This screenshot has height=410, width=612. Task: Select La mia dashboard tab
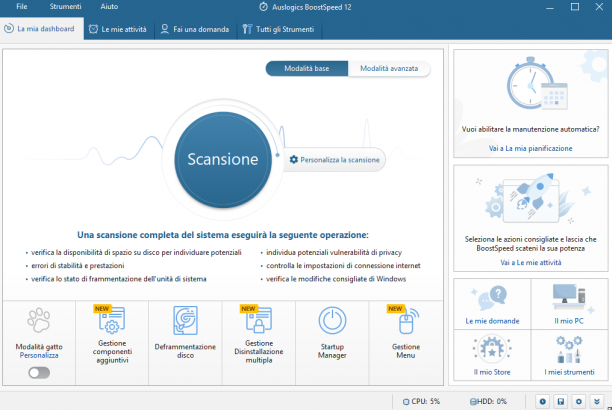(x=42, y=29)
